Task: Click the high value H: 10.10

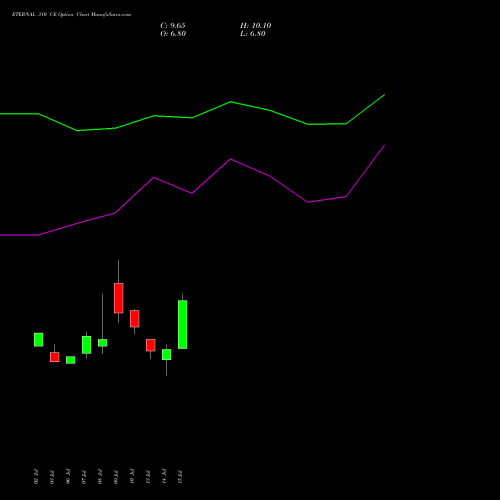Action: point(256,26)
